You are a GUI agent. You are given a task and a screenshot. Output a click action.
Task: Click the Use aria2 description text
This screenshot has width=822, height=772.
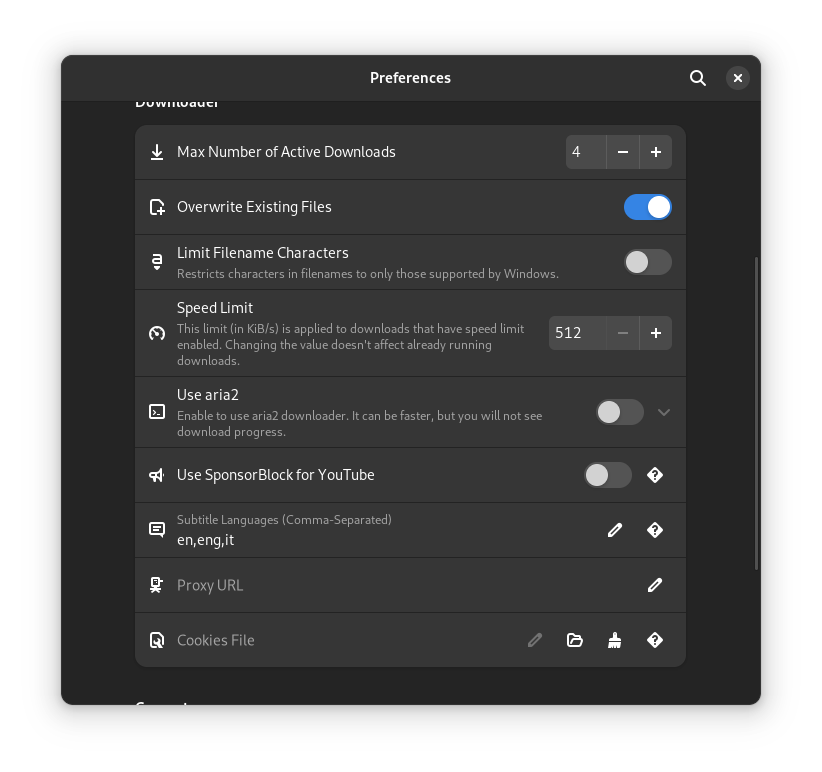(x=360, y=423)
